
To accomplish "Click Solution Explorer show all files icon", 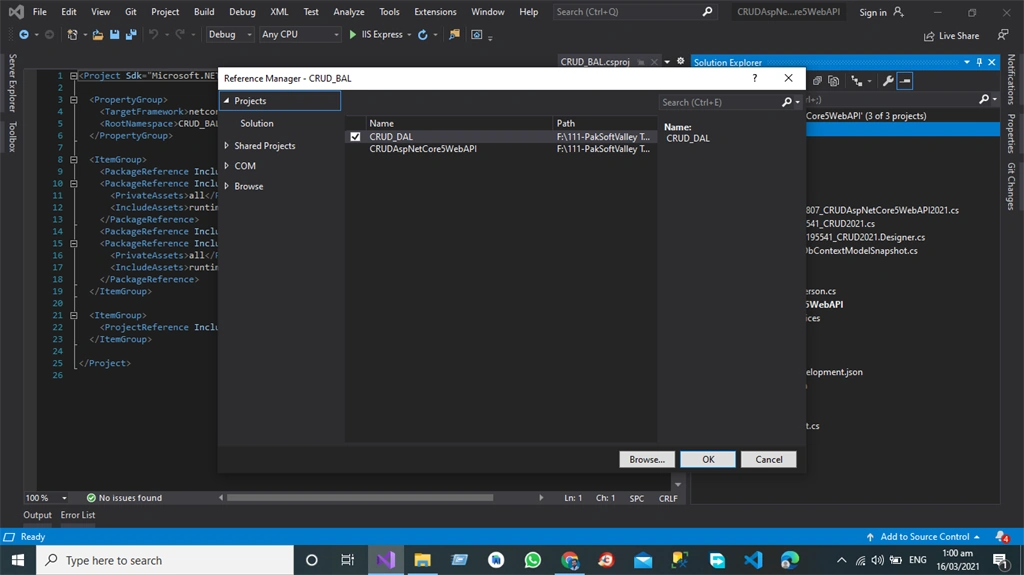I will pyautogui.click(x=834, y=81).
